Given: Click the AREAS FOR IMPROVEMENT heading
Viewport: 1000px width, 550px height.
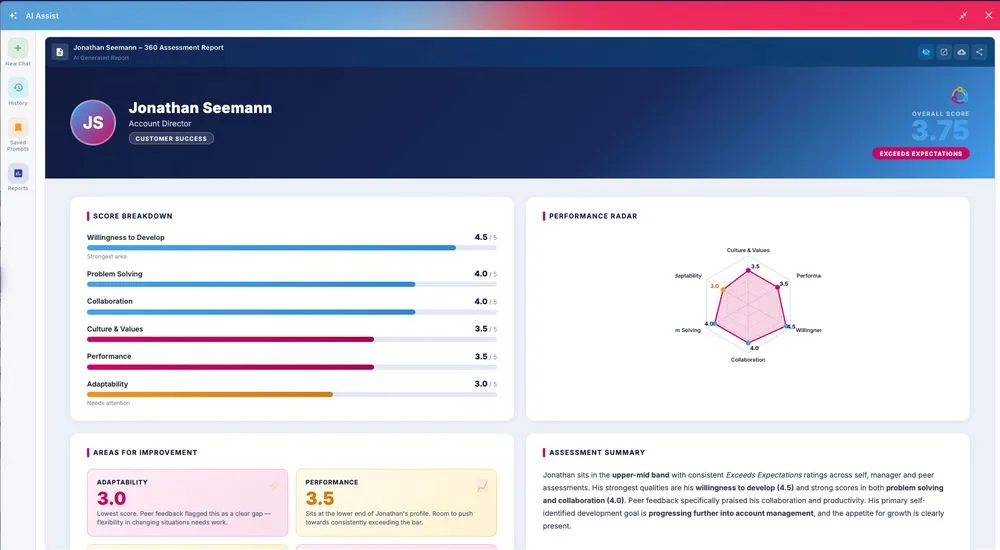Looking at the screenshot, I should coord(145,452).
